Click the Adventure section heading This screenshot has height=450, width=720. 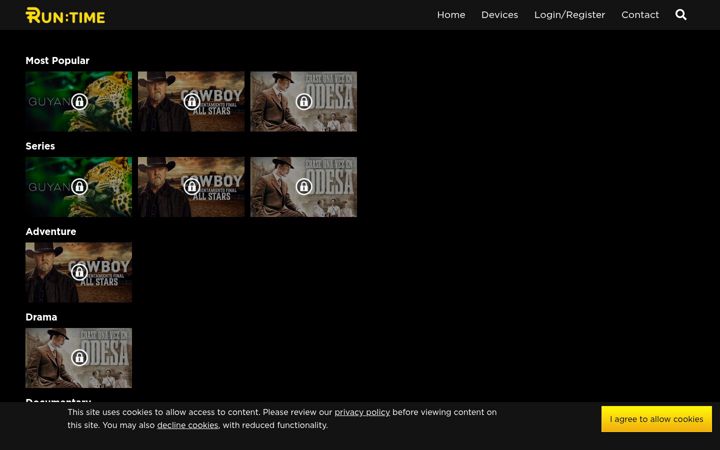(51, 231)
